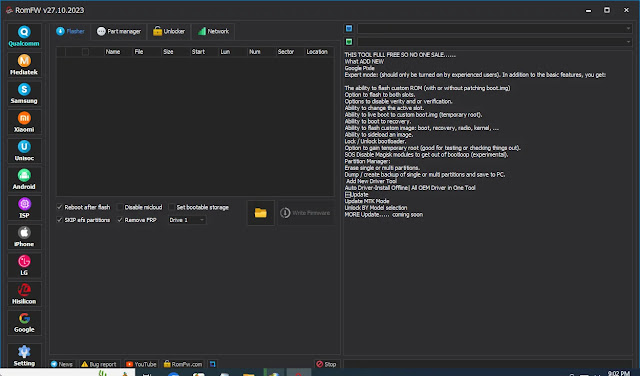Click the blue square icon after RomFw.com
Image resolution: width=640 pixels, height=376 pixels.
click(x=213, y=364)
